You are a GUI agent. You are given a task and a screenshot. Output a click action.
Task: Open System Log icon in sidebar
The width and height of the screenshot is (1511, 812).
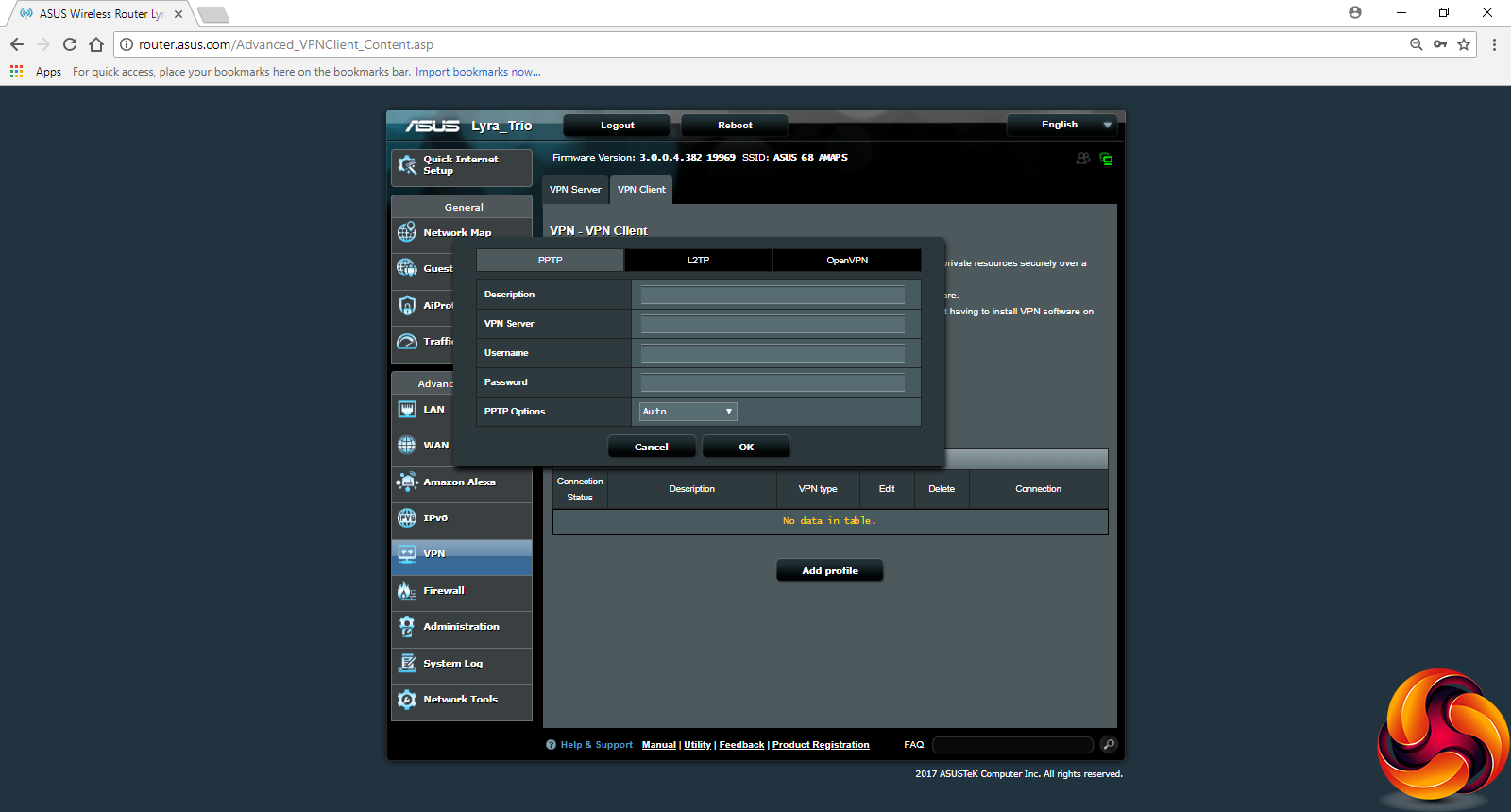407,664
